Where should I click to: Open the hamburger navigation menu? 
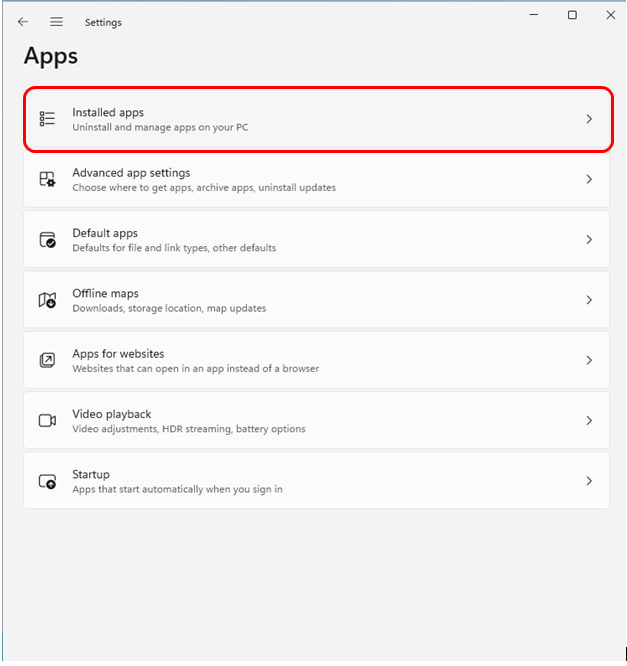(56, 22)
